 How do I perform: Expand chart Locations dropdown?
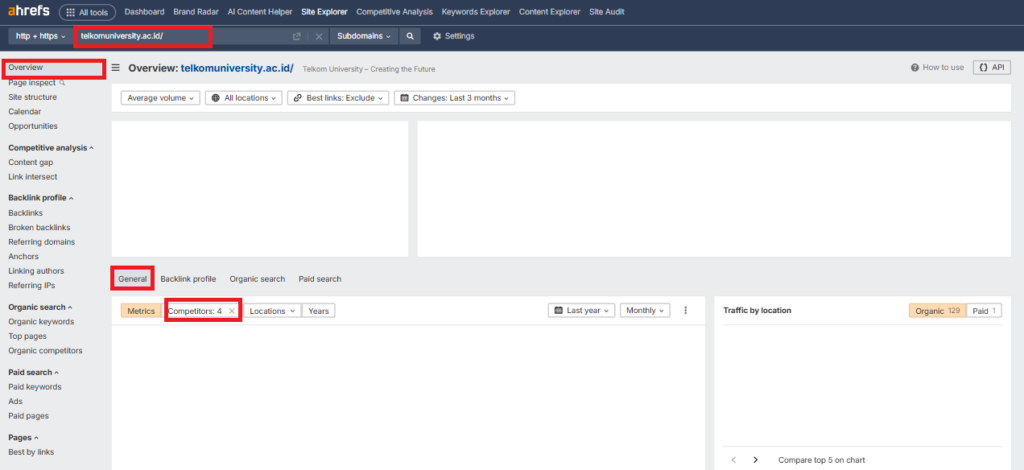(272, 311)
